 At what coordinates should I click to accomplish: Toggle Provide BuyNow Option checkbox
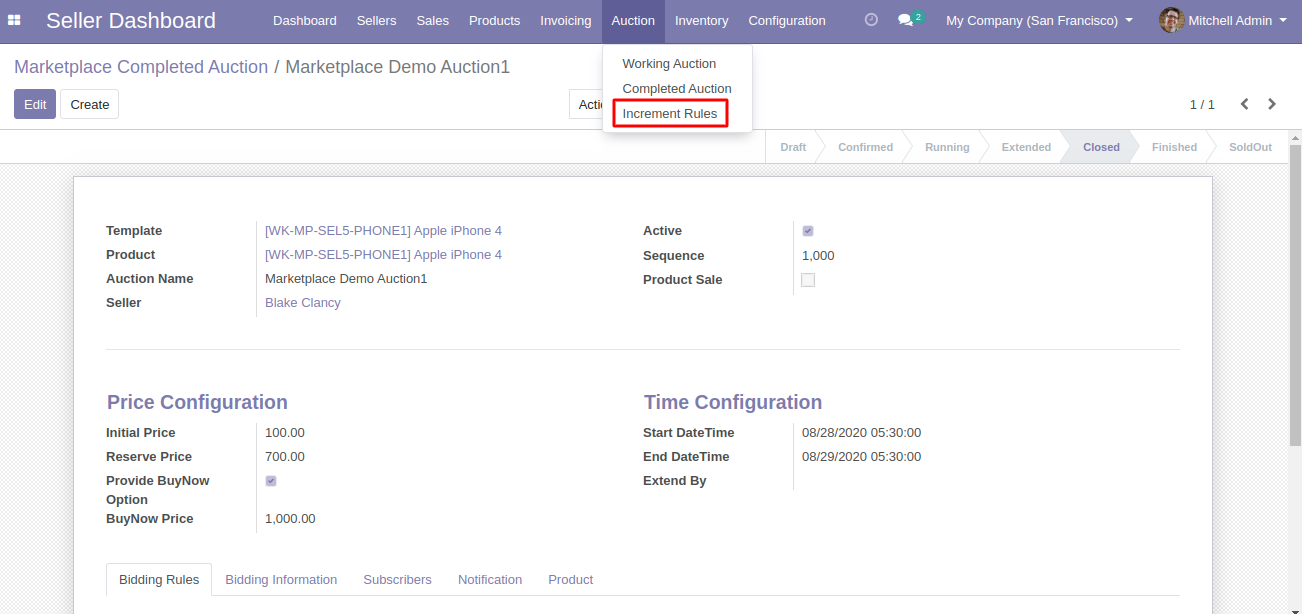pyautogui.click(x=271, y=481)
